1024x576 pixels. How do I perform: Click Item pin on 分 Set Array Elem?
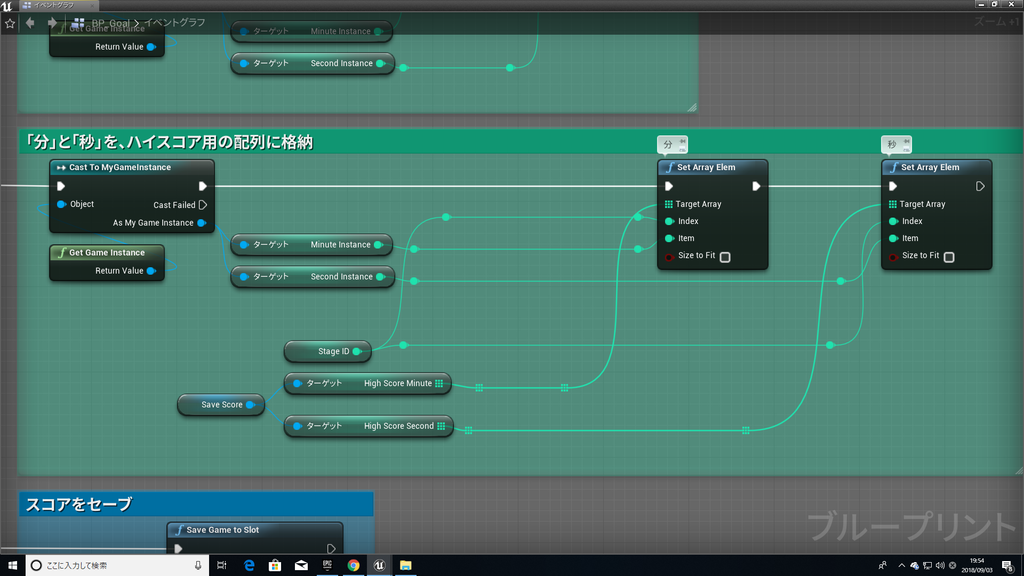tap(669, 238)
